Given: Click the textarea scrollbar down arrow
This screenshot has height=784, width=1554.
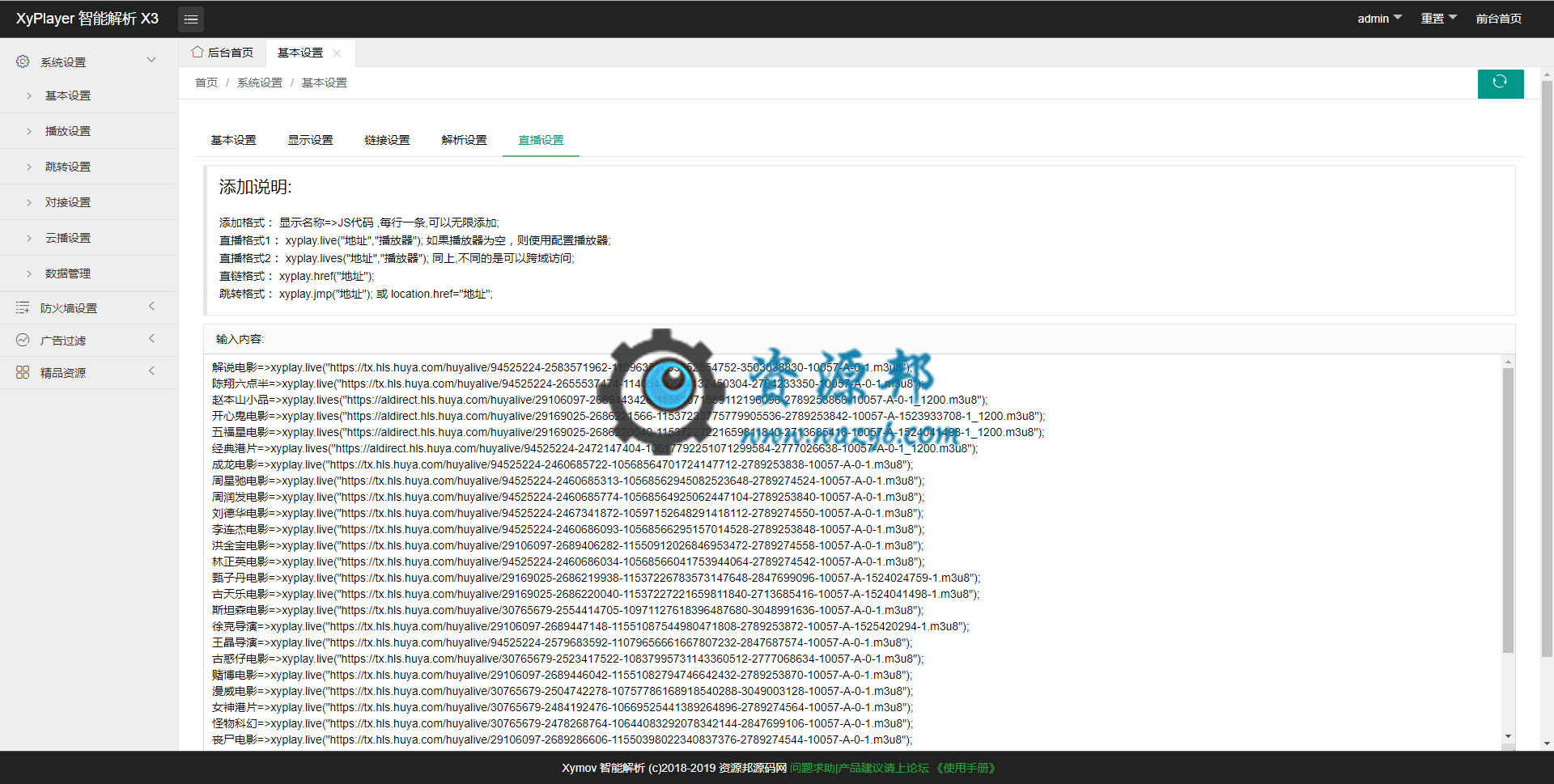Looking at the screenshot, I should pos(1508,736).
